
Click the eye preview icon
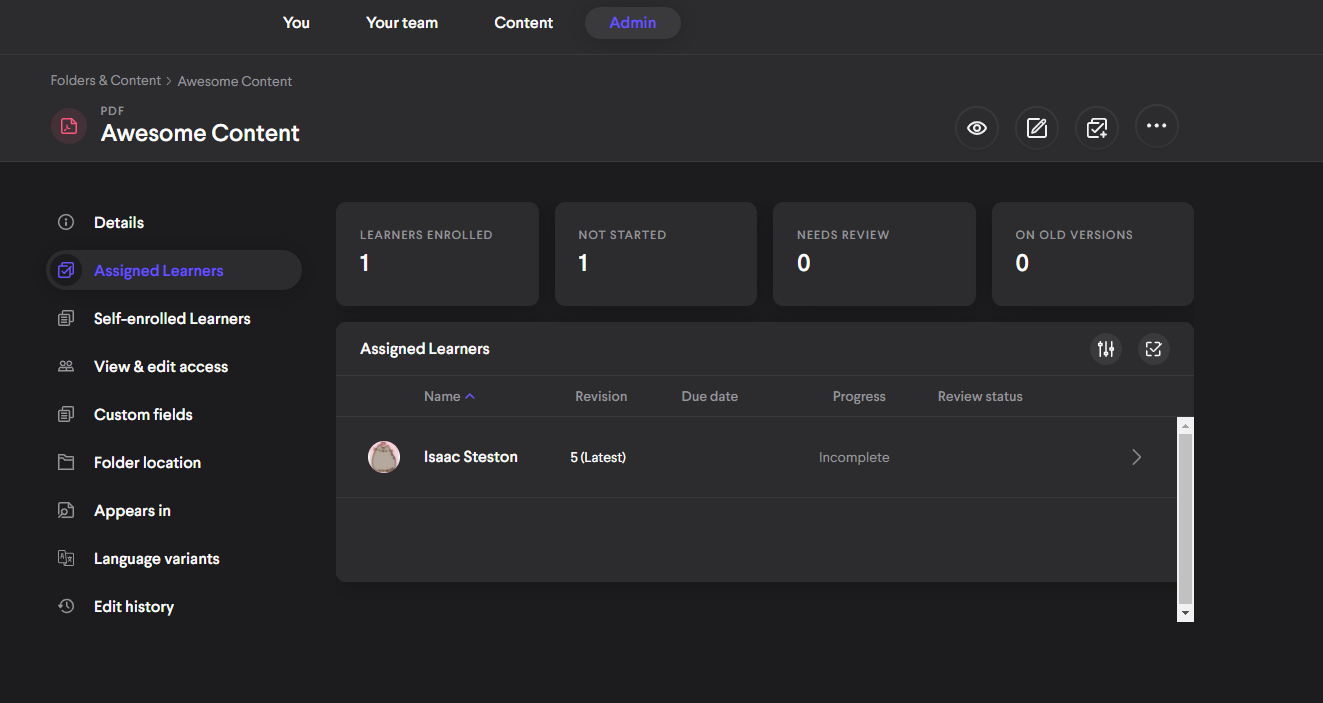977,127
